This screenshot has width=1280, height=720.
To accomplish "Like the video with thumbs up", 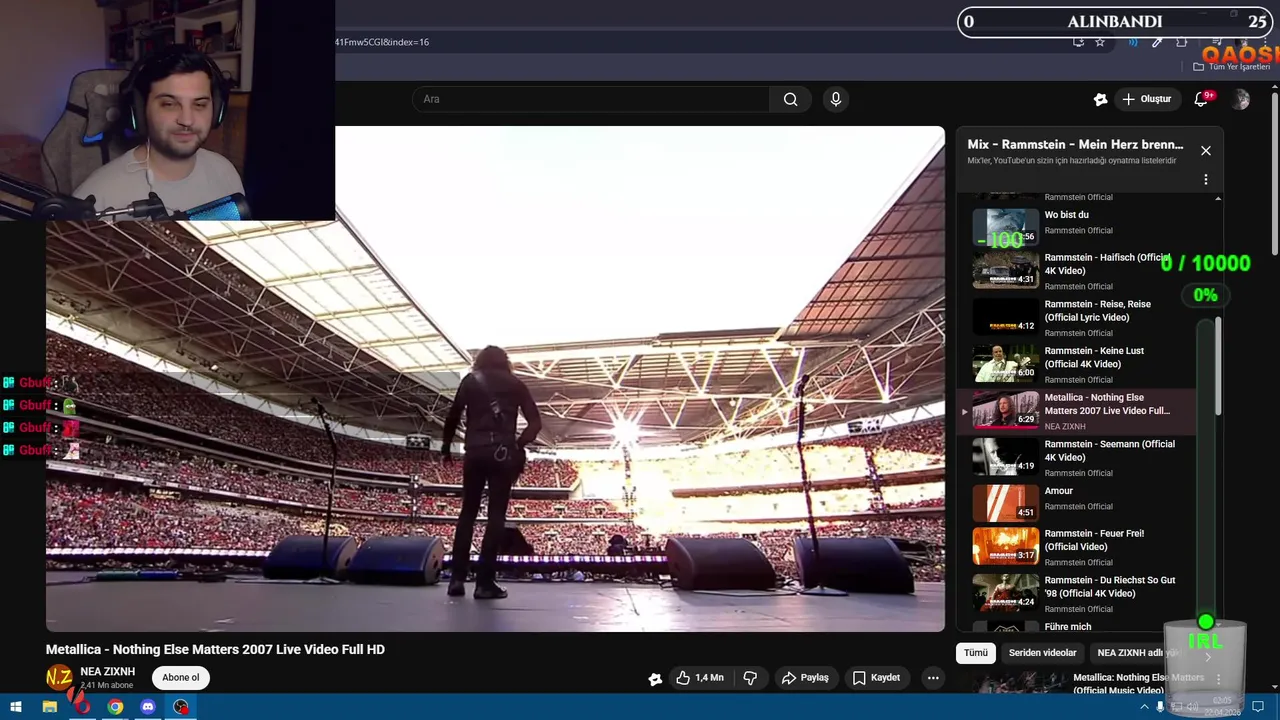I will pyautogui.click(x=699, y=678).
